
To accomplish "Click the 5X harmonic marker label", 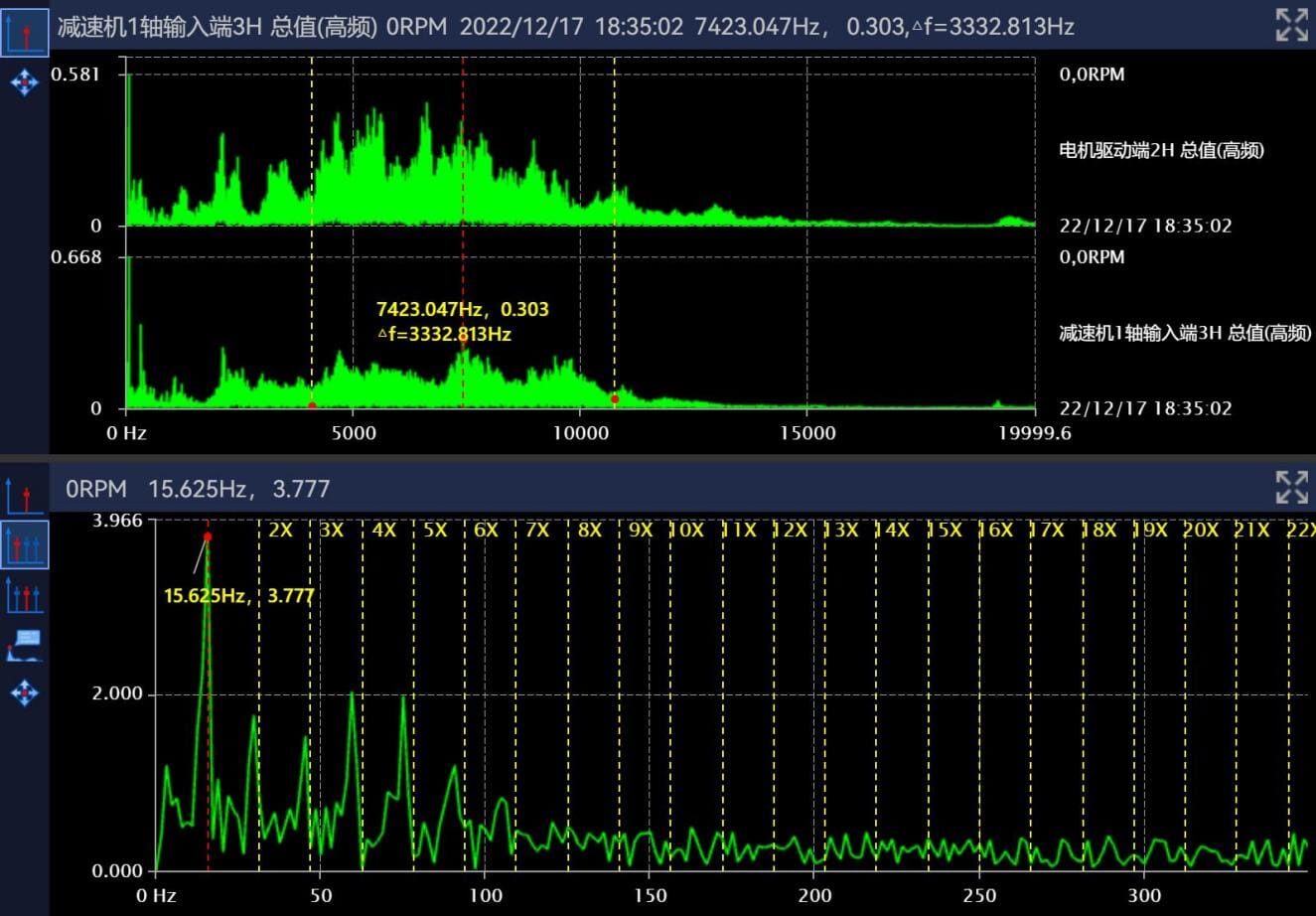I will pos(435,531).
